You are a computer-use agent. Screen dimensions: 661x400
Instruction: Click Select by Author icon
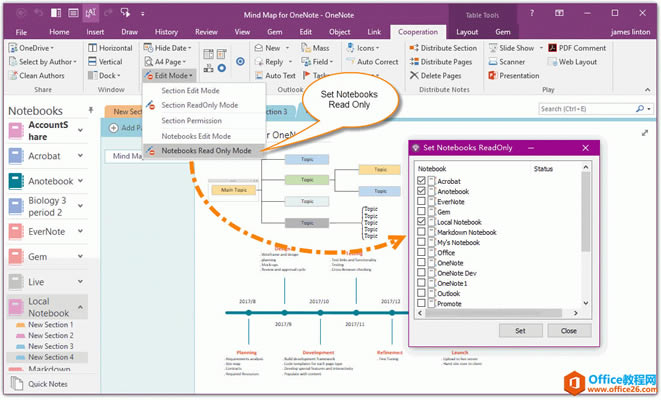coord(13,62)
